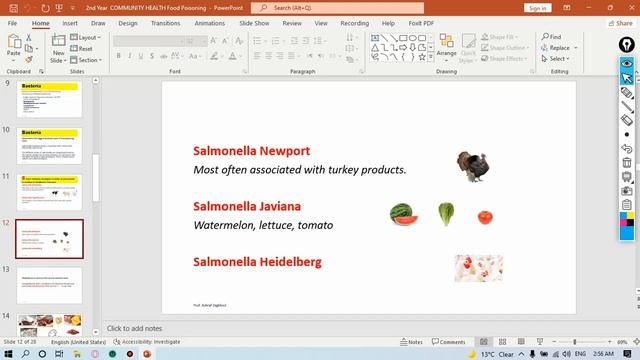Start Slide Show from status bar icon
Viewport: 640px width, 360px height.
(x=540, y=342)
